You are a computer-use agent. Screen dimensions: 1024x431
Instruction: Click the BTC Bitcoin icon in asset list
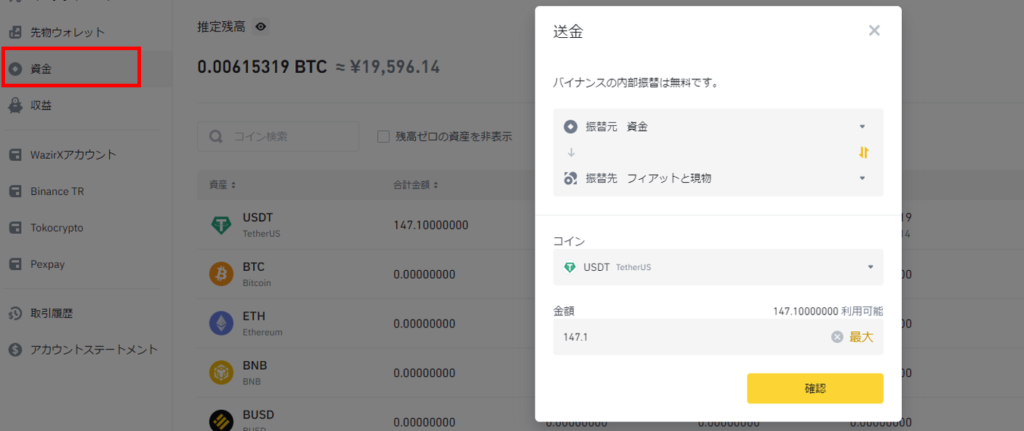(x=221, y=274)
